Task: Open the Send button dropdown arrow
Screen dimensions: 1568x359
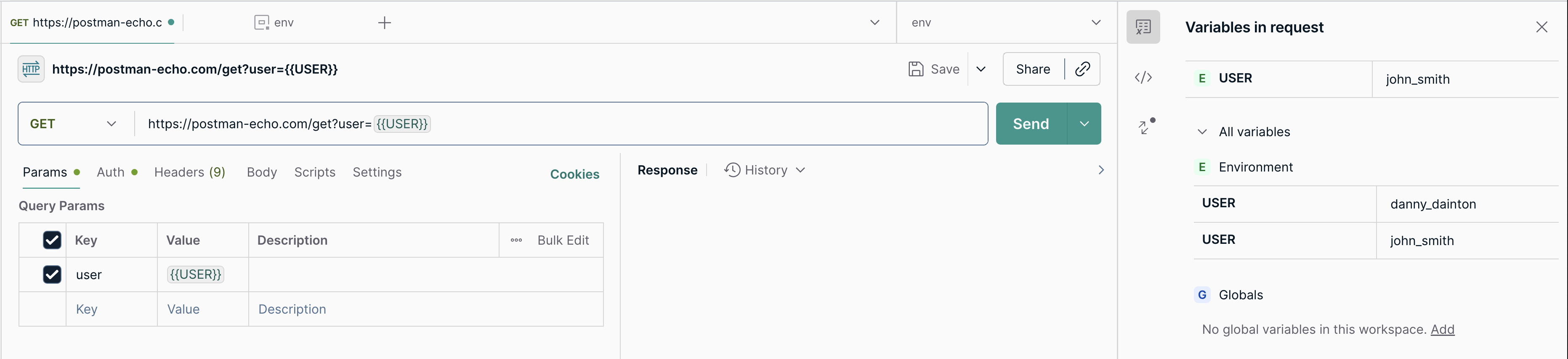Action: click(x=1084, y=124)
